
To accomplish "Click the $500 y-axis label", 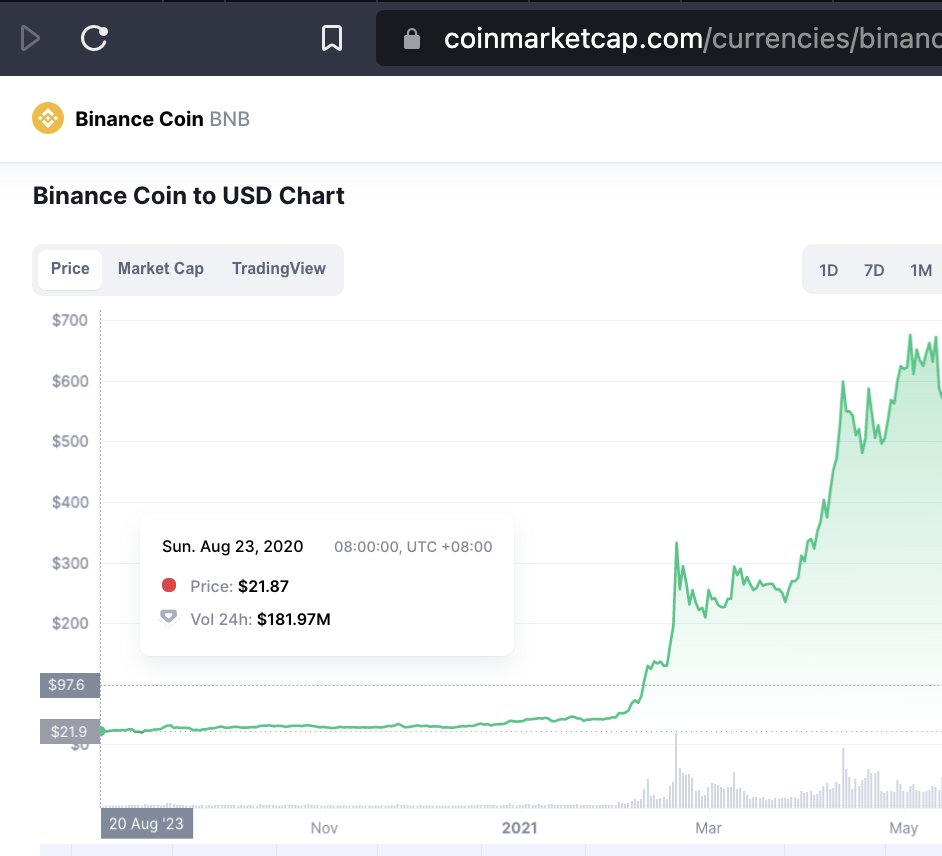I will coord(70,442).
